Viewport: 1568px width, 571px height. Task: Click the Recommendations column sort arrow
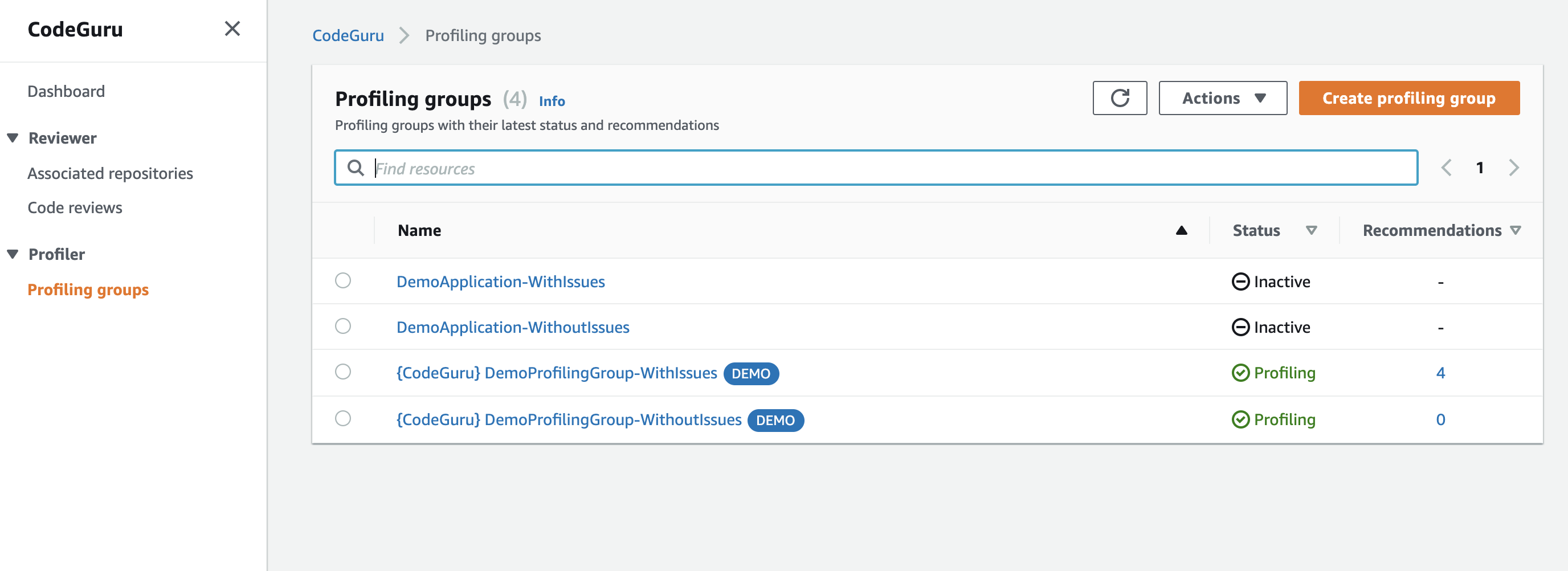pyautogui.click(x=1516, y=230)
